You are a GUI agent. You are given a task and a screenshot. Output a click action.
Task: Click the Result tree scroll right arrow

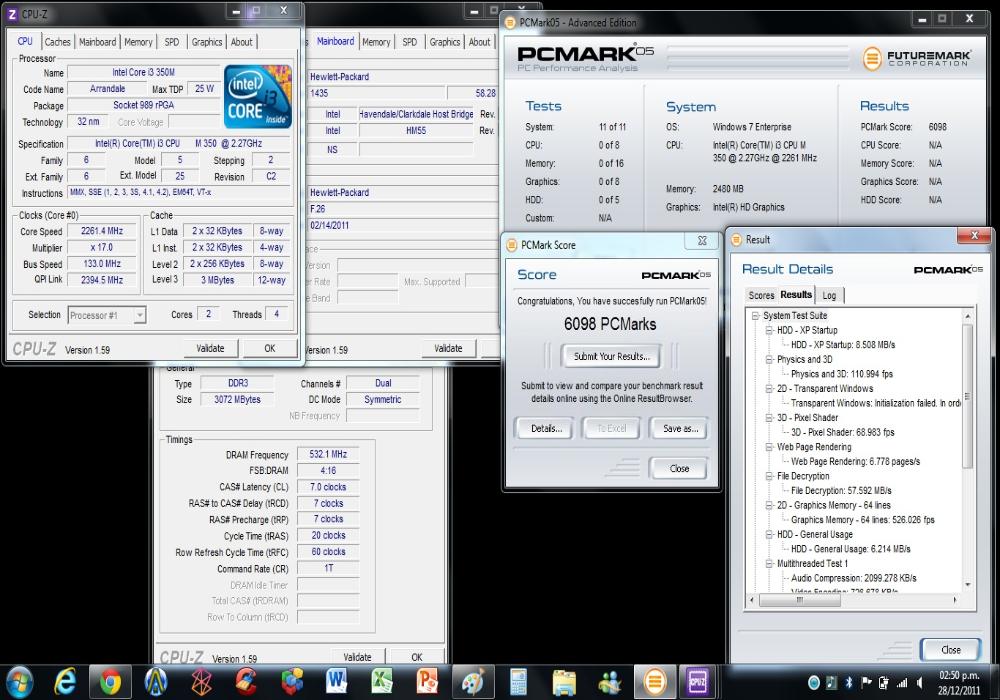click(955, 600)
